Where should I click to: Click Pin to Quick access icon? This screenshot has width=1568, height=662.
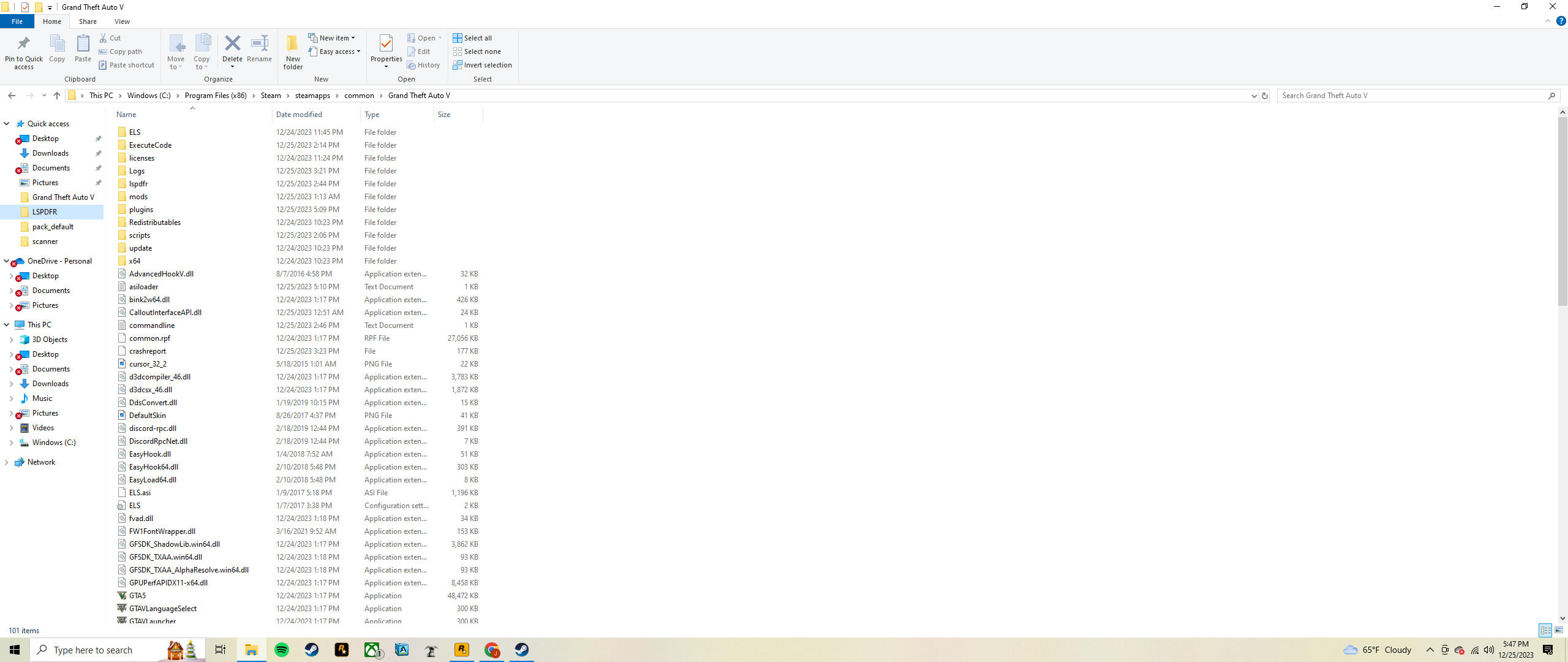coord(24,44)
